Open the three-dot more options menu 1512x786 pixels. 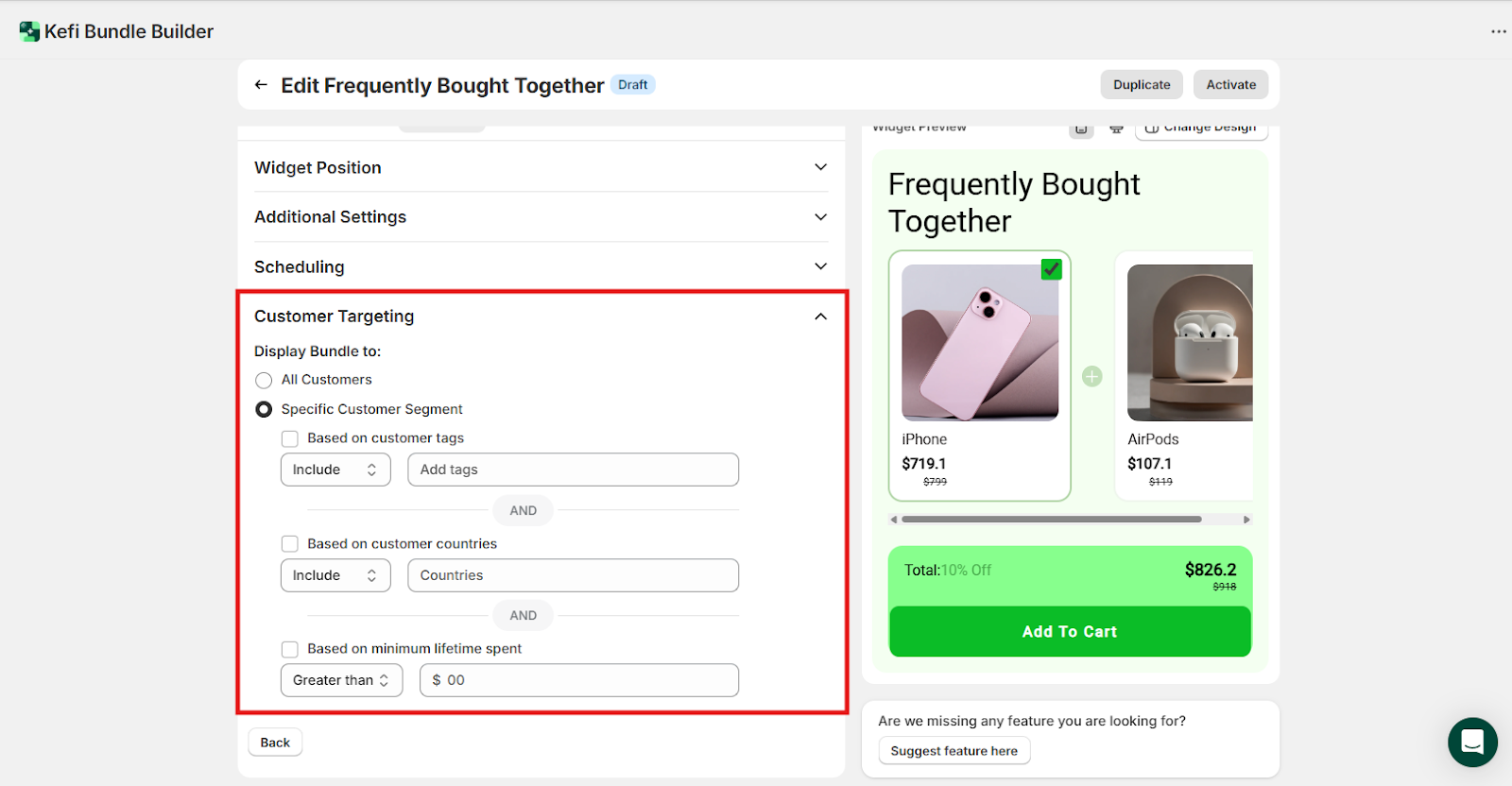(1499, 31)
